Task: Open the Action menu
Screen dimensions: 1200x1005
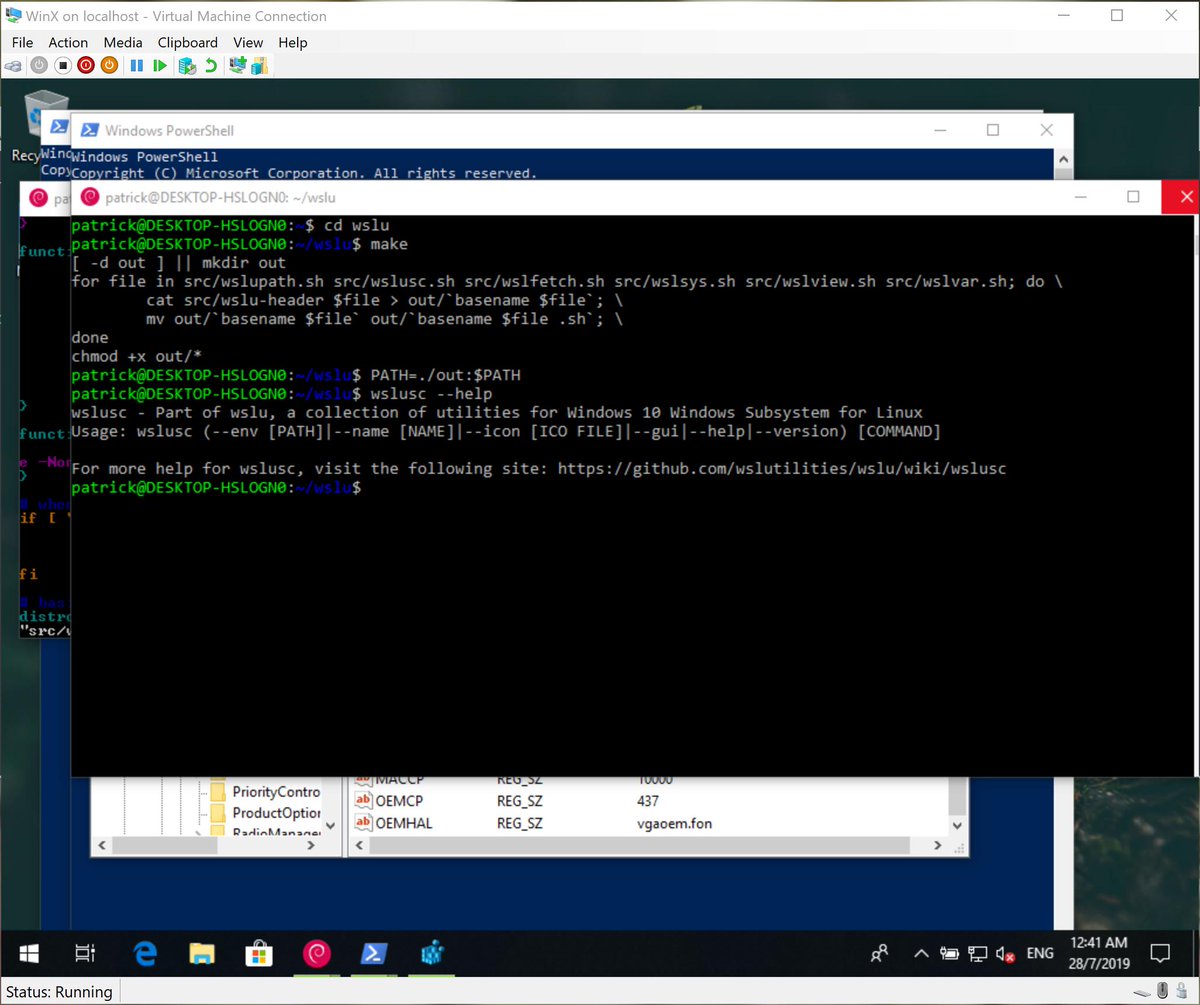Action: (68, 42)
